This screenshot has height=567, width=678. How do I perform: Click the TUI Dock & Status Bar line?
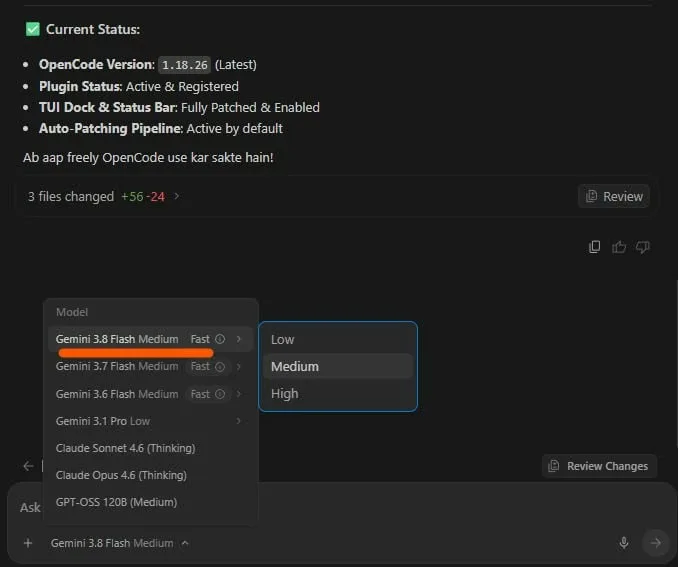tap(179, 107)
